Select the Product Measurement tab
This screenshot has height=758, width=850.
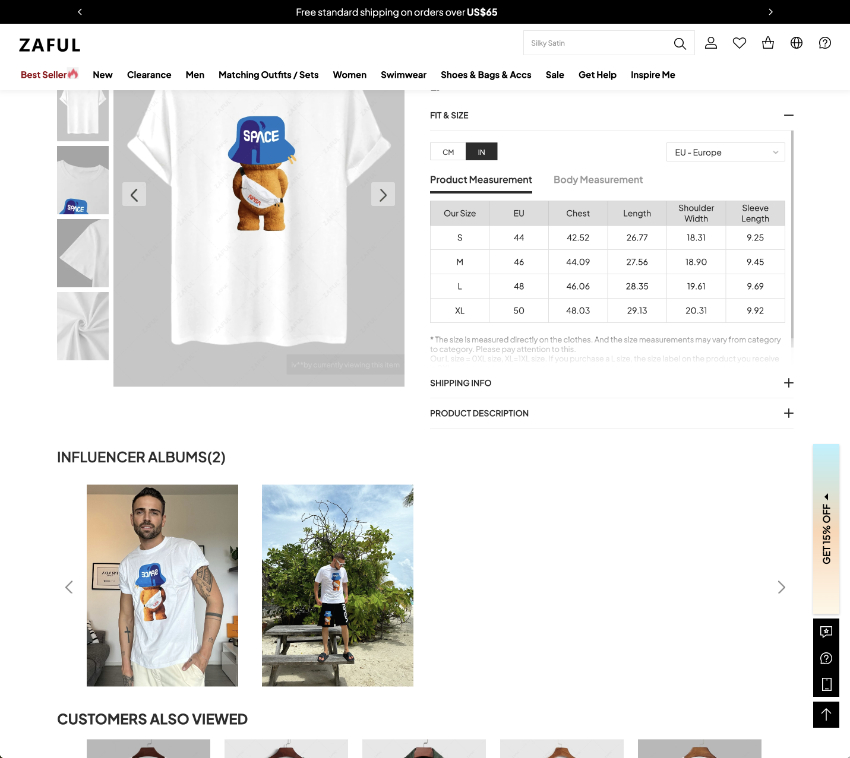point(481,179)
